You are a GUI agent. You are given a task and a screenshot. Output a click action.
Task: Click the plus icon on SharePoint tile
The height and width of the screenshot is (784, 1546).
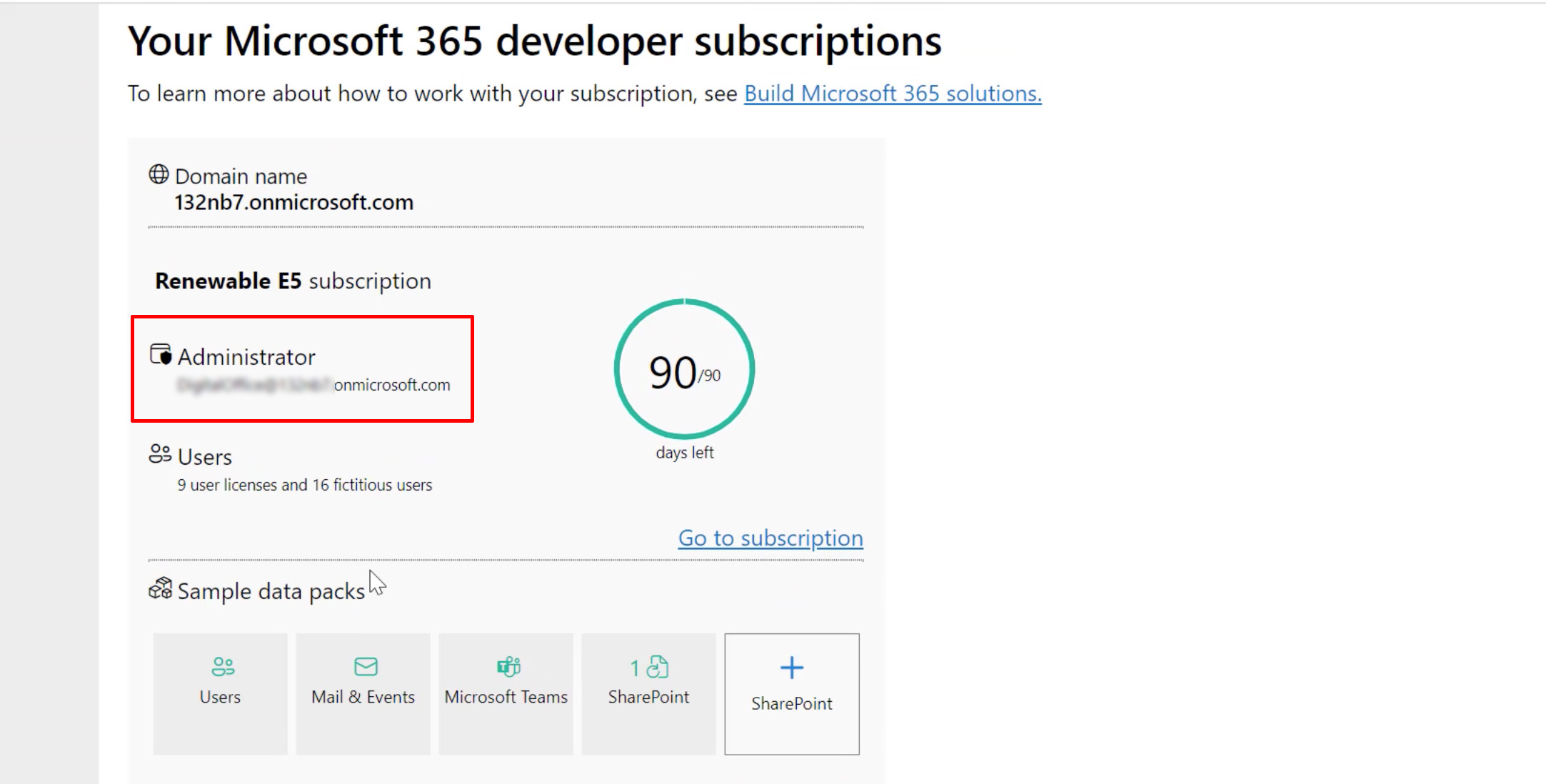[791, 668]
